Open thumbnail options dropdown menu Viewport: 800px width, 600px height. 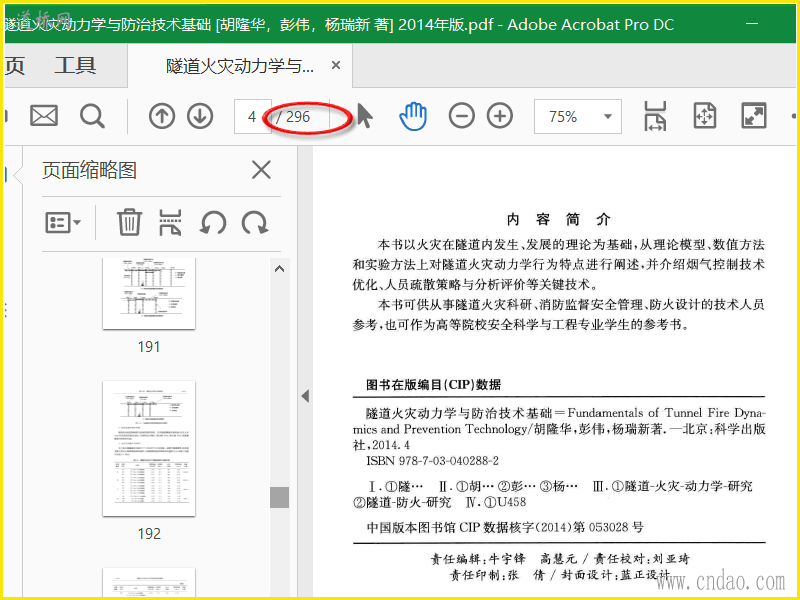63,222
